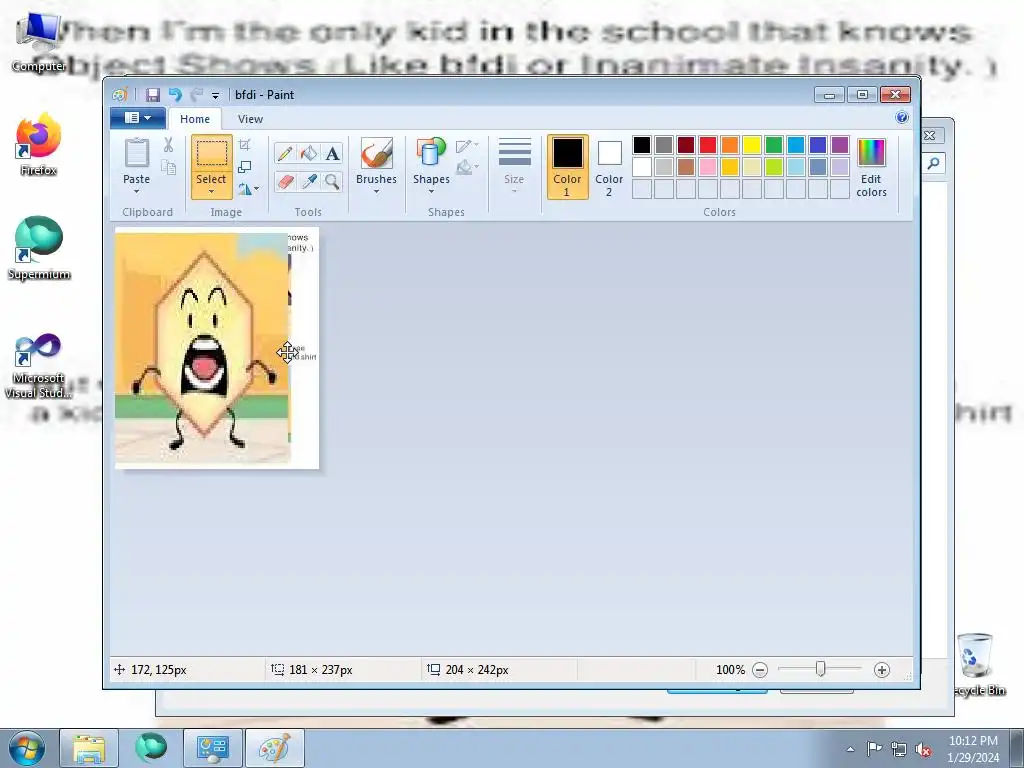Click the painted character image on canvas

coord(202,348)
